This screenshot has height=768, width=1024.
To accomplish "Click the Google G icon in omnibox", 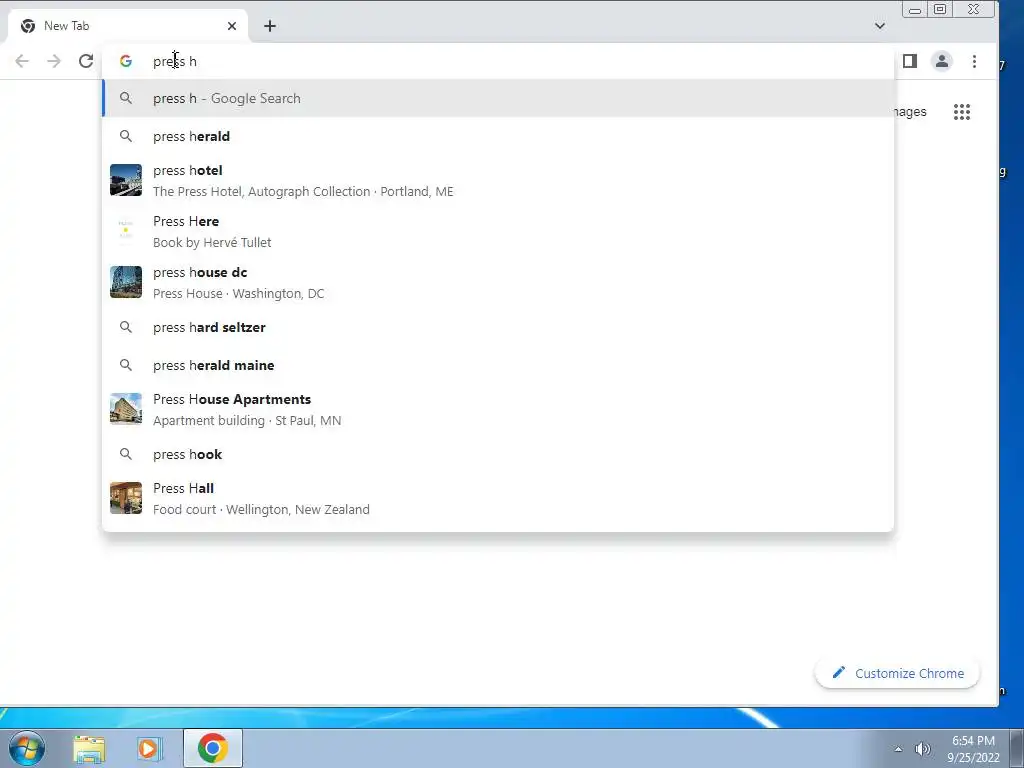I will tap(126, 61).
